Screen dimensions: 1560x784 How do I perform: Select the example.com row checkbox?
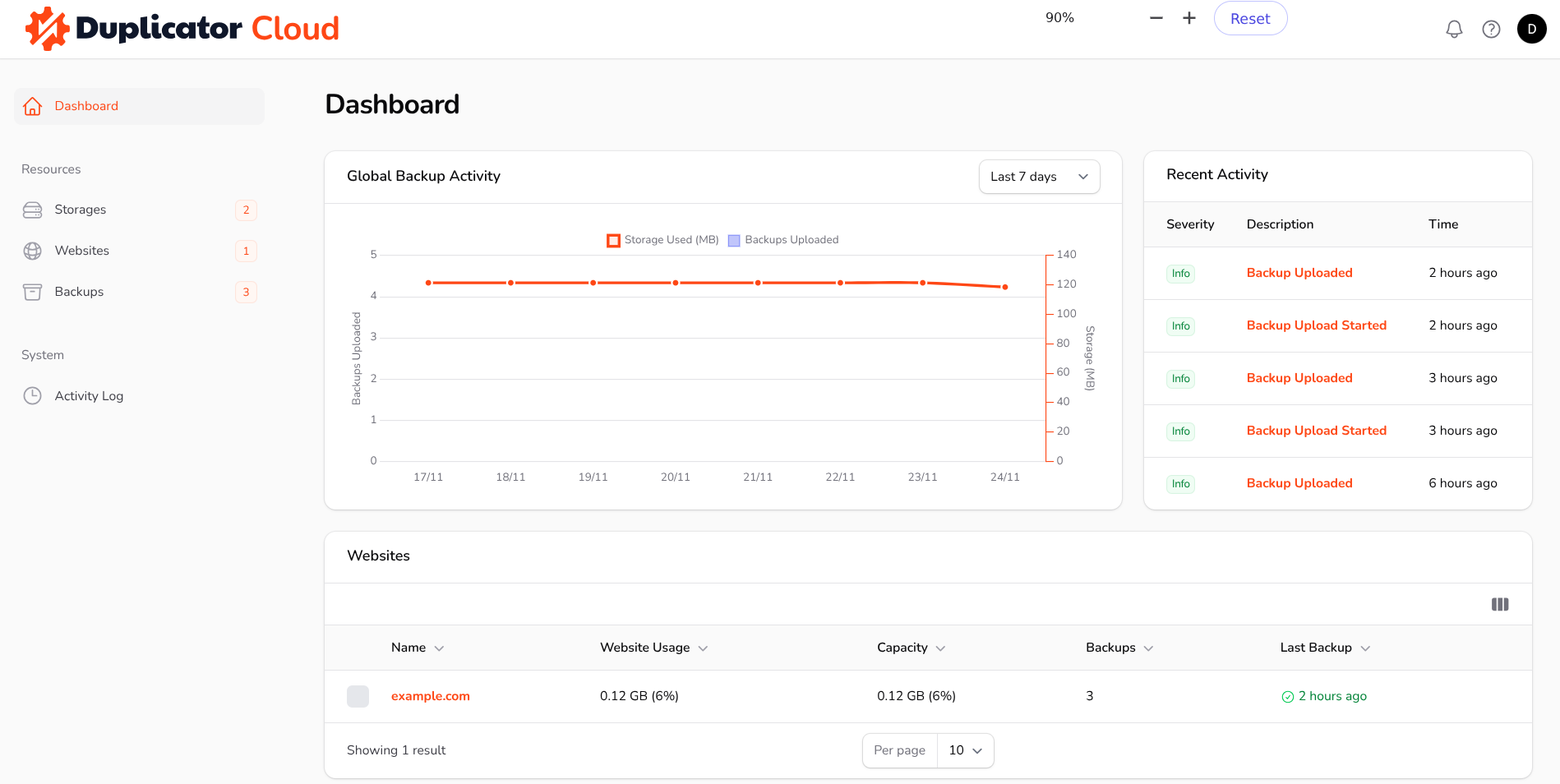pos(358,697)
